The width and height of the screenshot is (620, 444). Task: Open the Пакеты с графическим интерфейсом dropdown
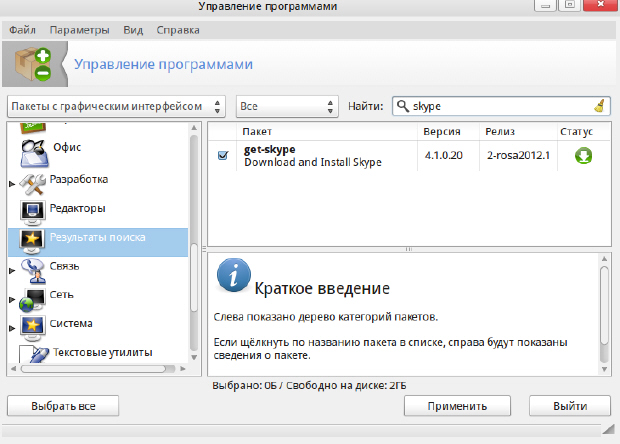tap(116, 106)
